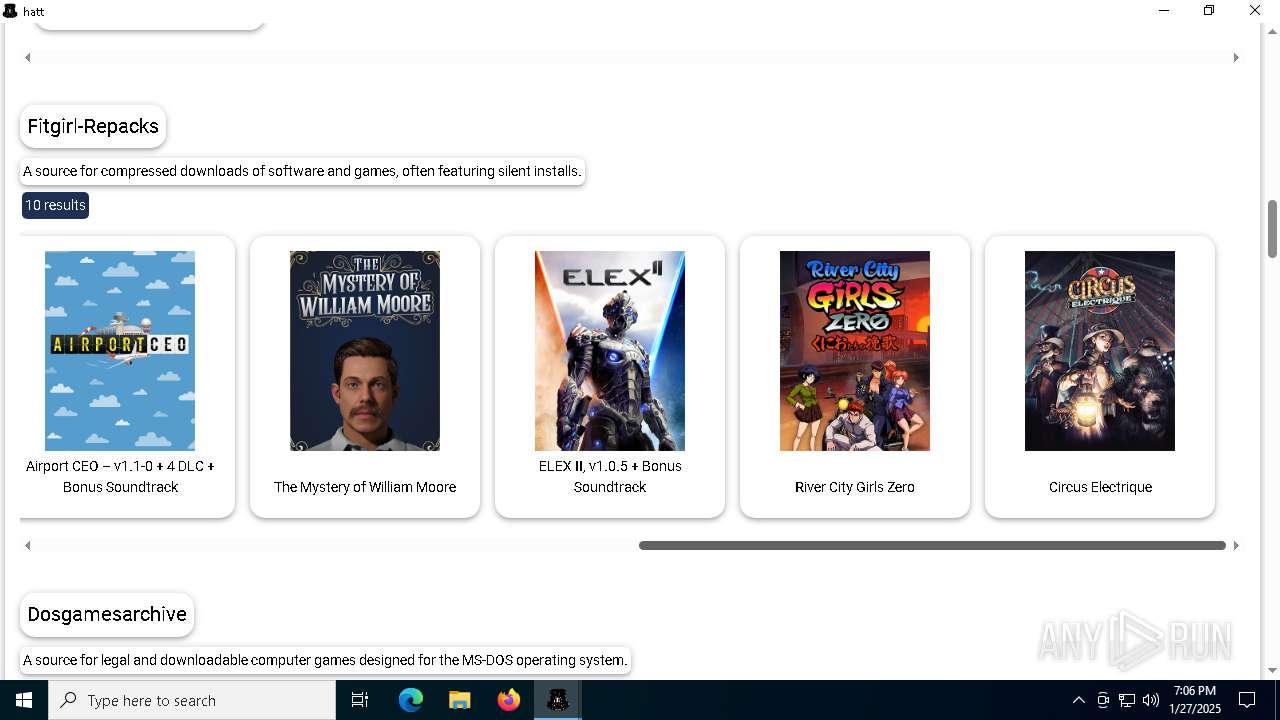Open the Action Center notifications icon
Viewport: 1280px width, 720px height.
(x=1247, y=700)
